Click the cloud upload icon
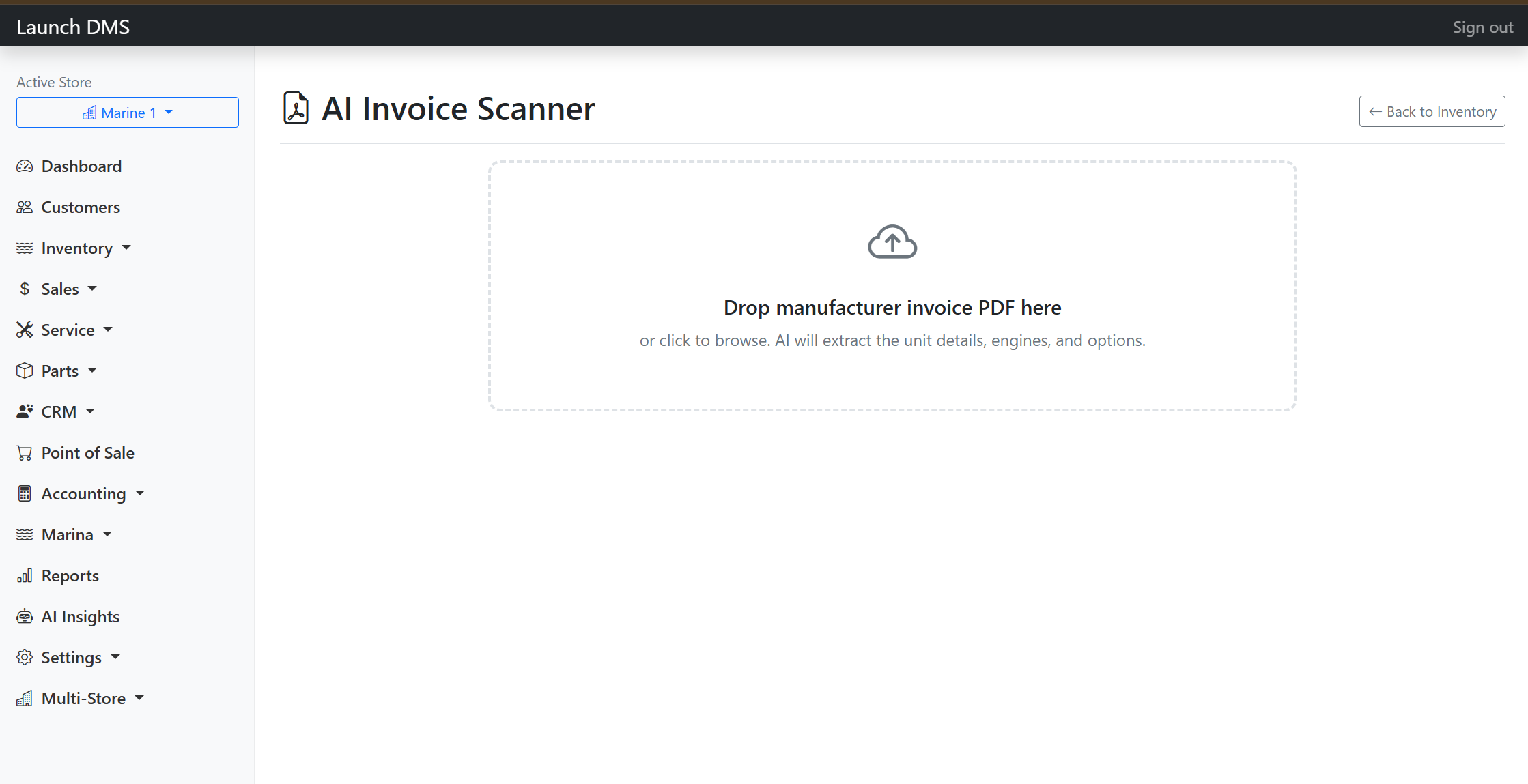 (x=892, y=242)
